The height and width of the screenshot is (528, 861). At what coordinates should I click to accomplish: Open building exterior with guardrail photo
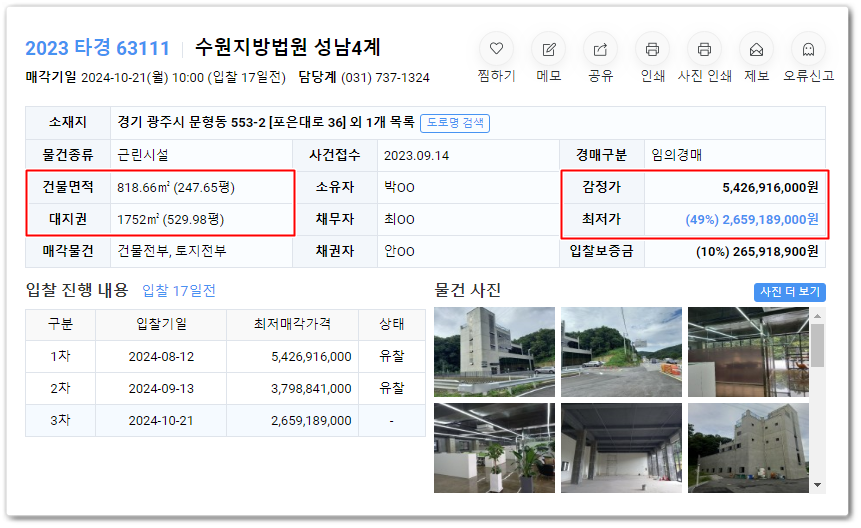coord(494,352)
